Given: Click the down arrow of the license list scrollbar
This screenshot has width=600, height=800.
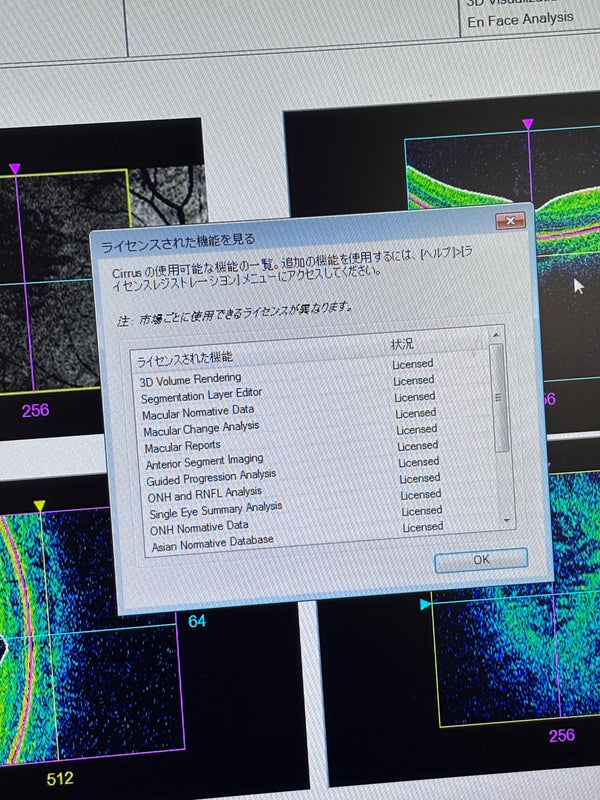Looking at the screenshot, I should [x=506, y=520].
